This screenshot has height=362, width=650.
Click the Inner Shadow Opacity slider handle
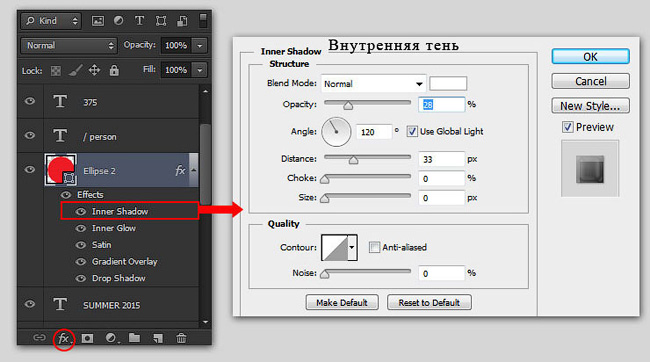pyautogui.click(x=348, y=105)
